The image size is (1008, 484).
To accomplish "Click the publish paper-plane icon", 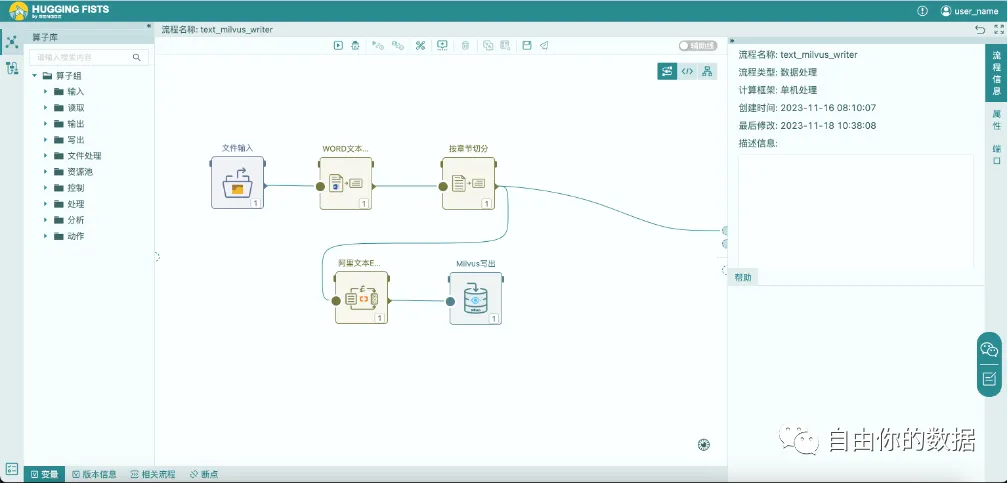I will [x=544, y=45].
